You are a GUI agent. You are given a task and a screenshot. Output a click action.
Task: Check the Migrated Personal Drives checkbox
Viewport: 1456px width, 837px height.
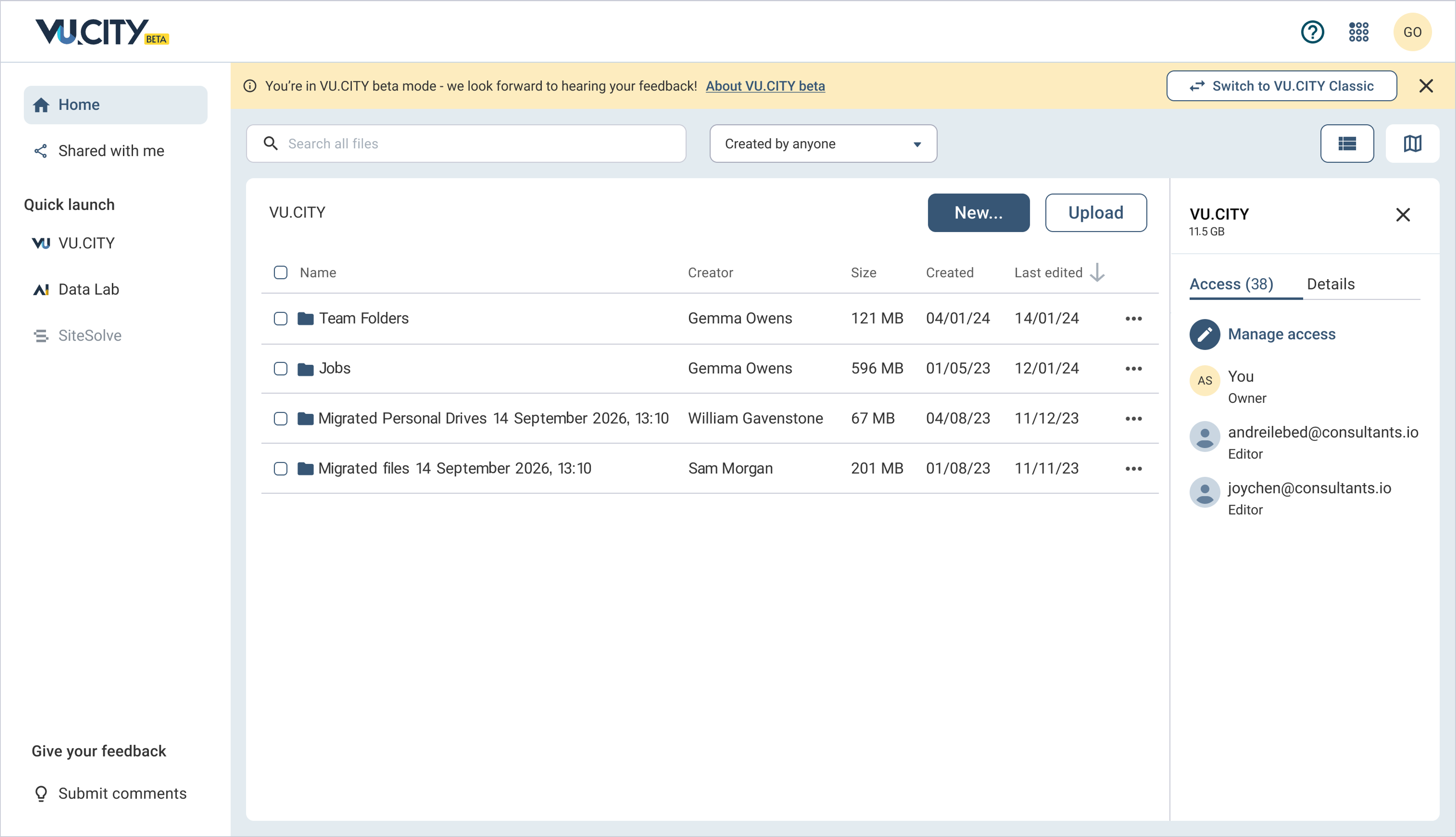pos(281,419)
